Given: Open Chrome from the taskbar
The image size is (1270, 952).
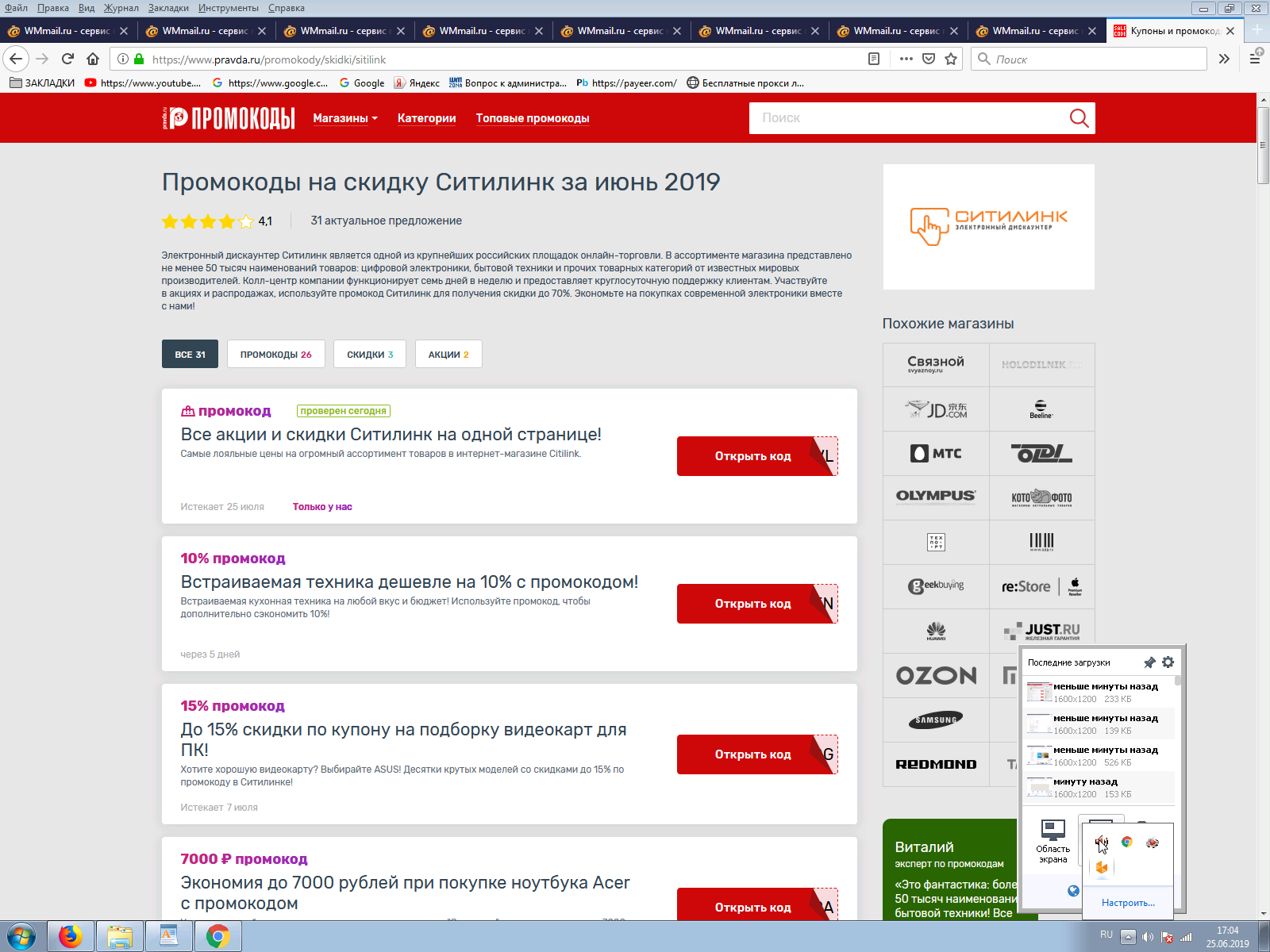Looking at the screenshot, I should point(218,937).
